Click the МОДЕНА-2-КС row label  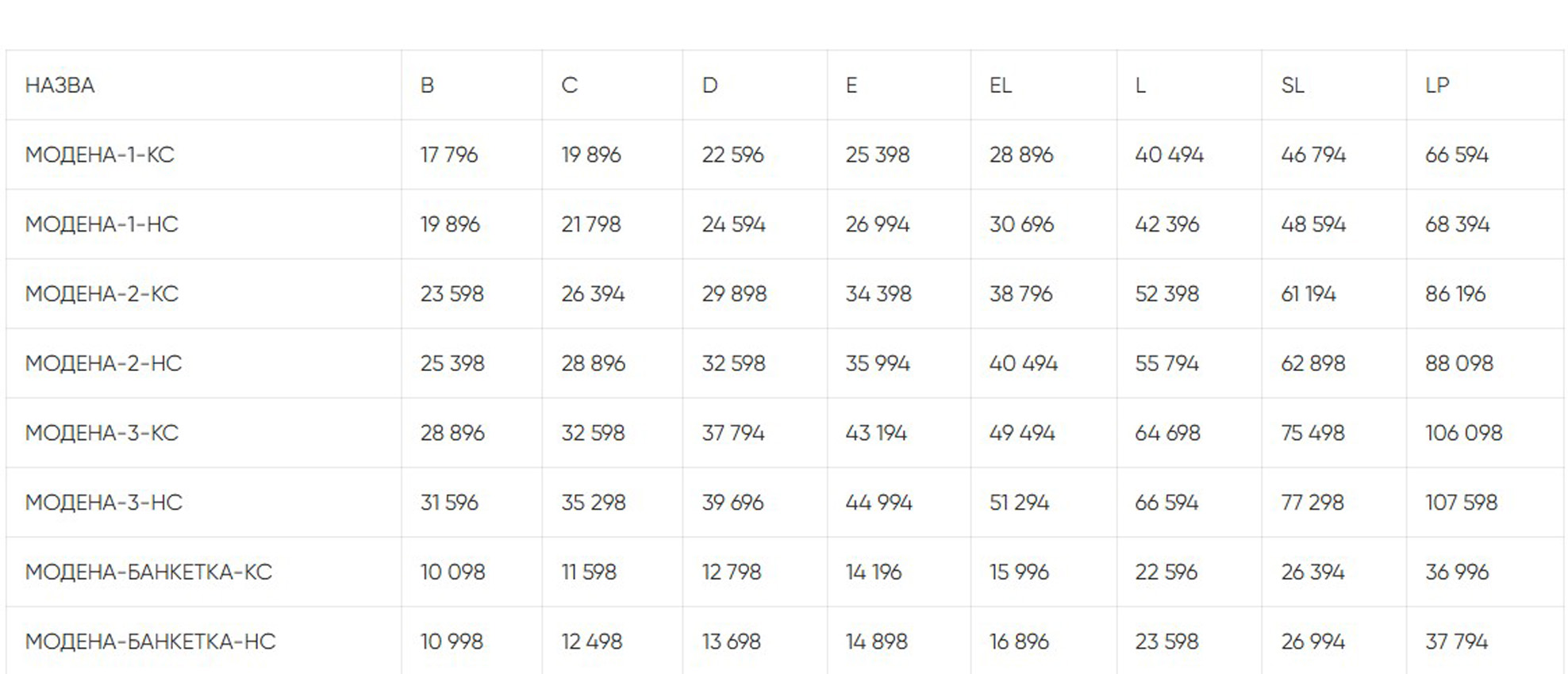click(102, 294)
